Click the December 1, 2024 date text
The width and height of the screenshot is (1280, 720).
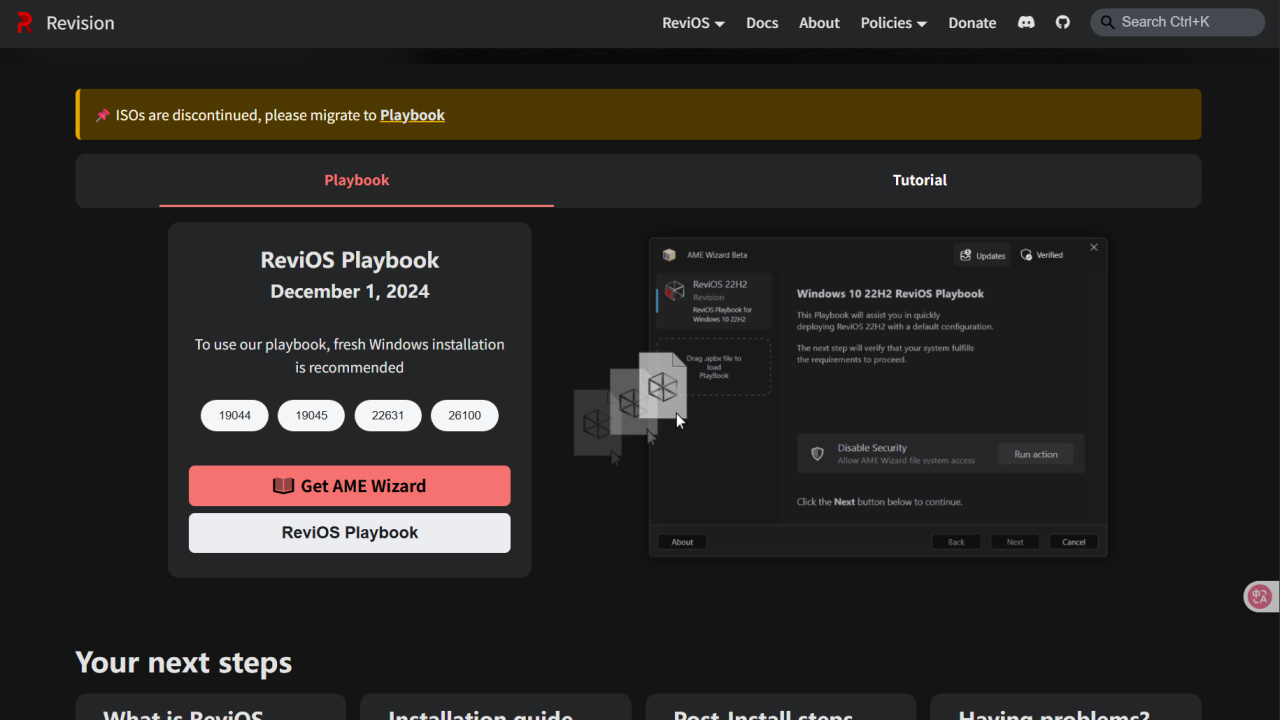[x=350, y=292]
